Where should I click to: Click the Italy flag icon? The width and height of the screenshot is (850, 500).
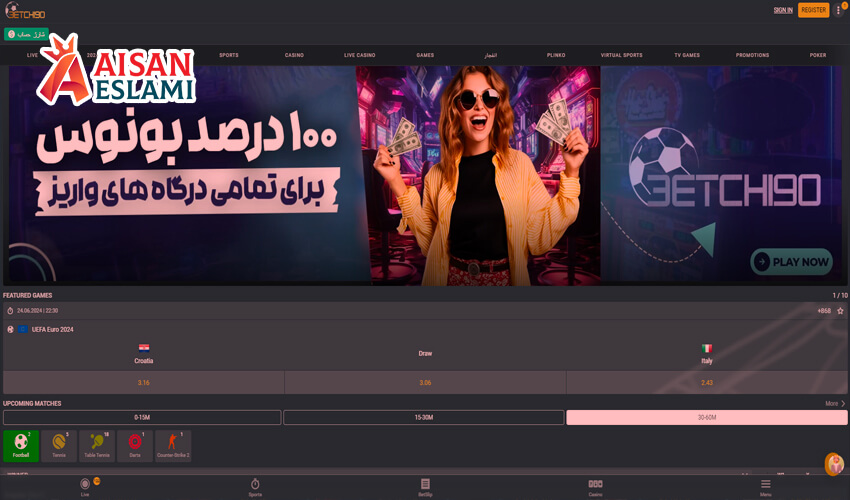[x=707, y=348]
